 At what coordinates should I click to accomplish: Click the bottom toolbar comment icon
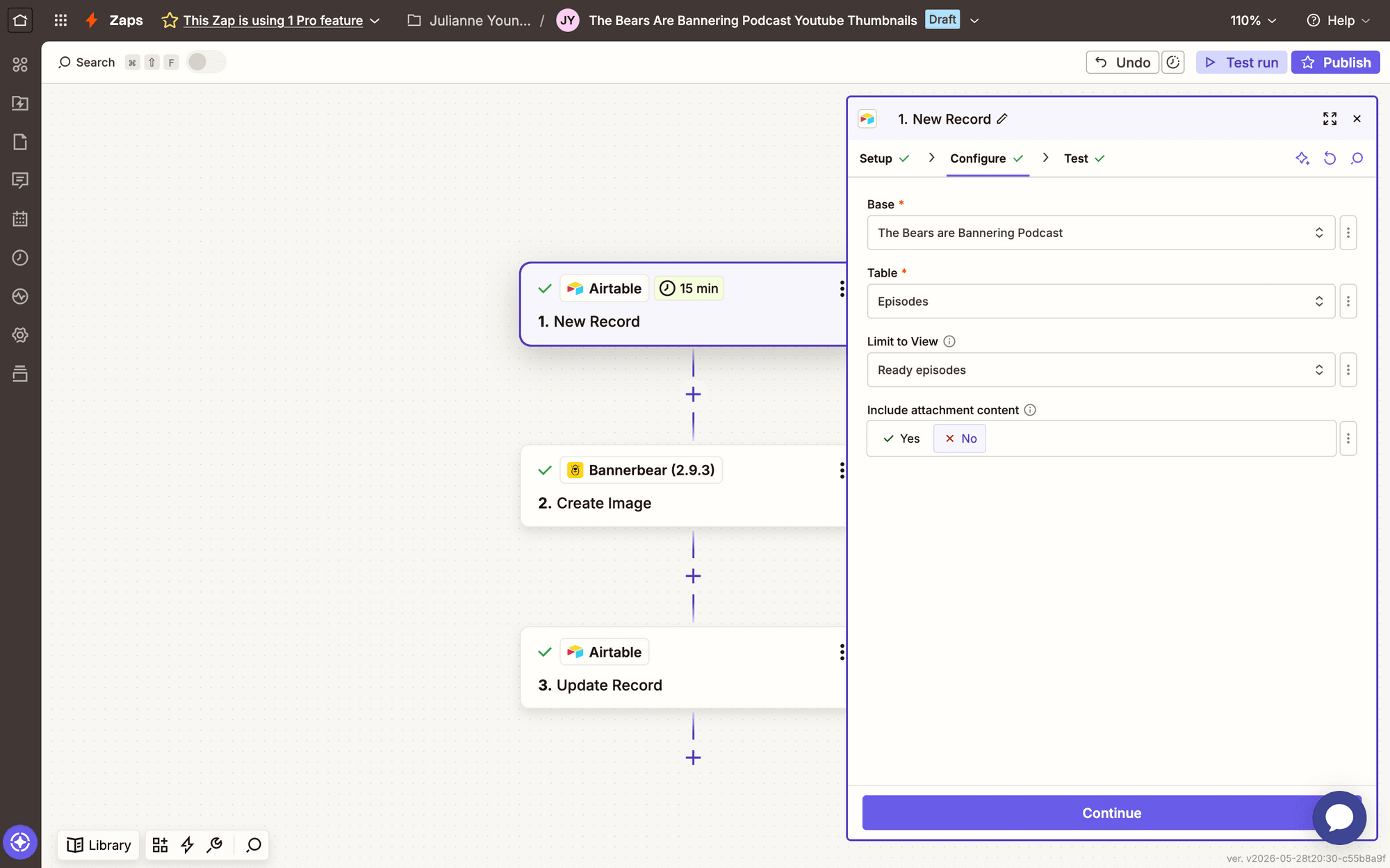coord(254,845)
